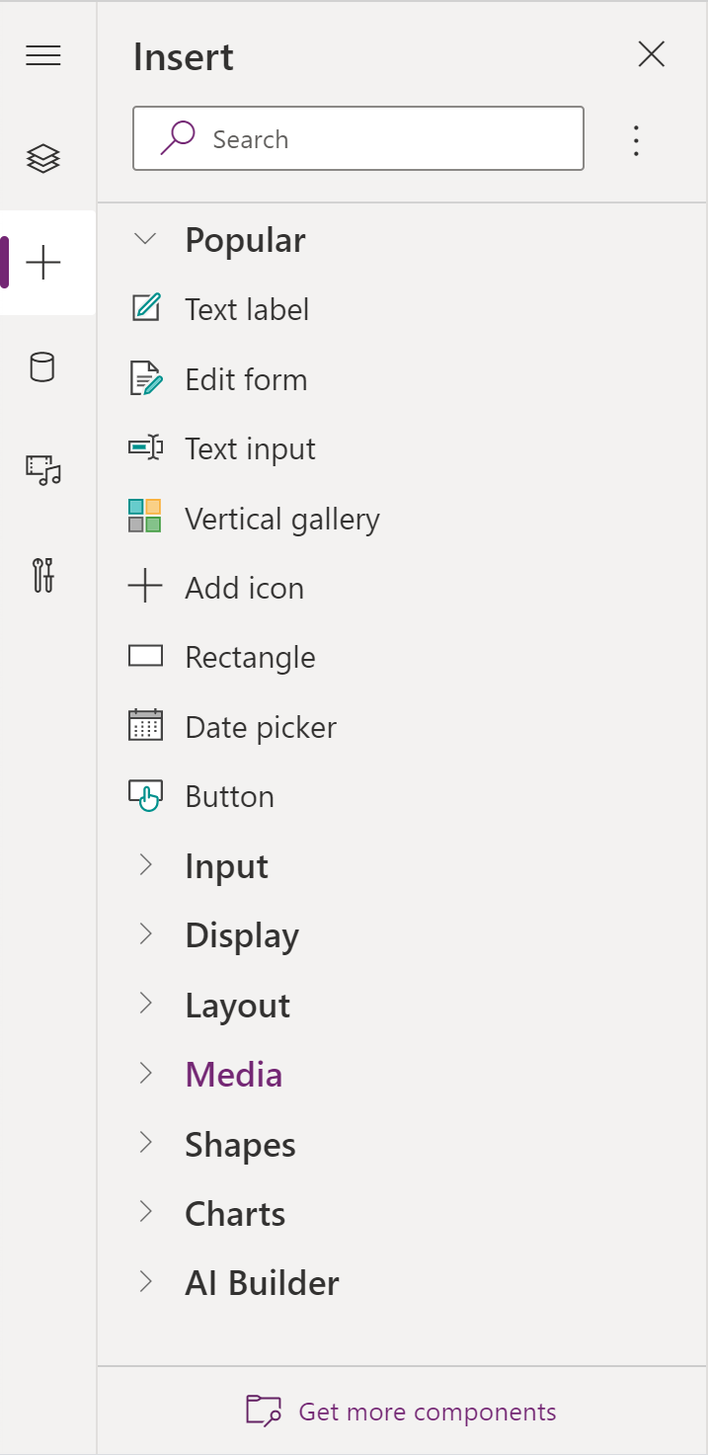
Task: Expand the AI Builder category chevron
Action: (x=146, y=1281)
